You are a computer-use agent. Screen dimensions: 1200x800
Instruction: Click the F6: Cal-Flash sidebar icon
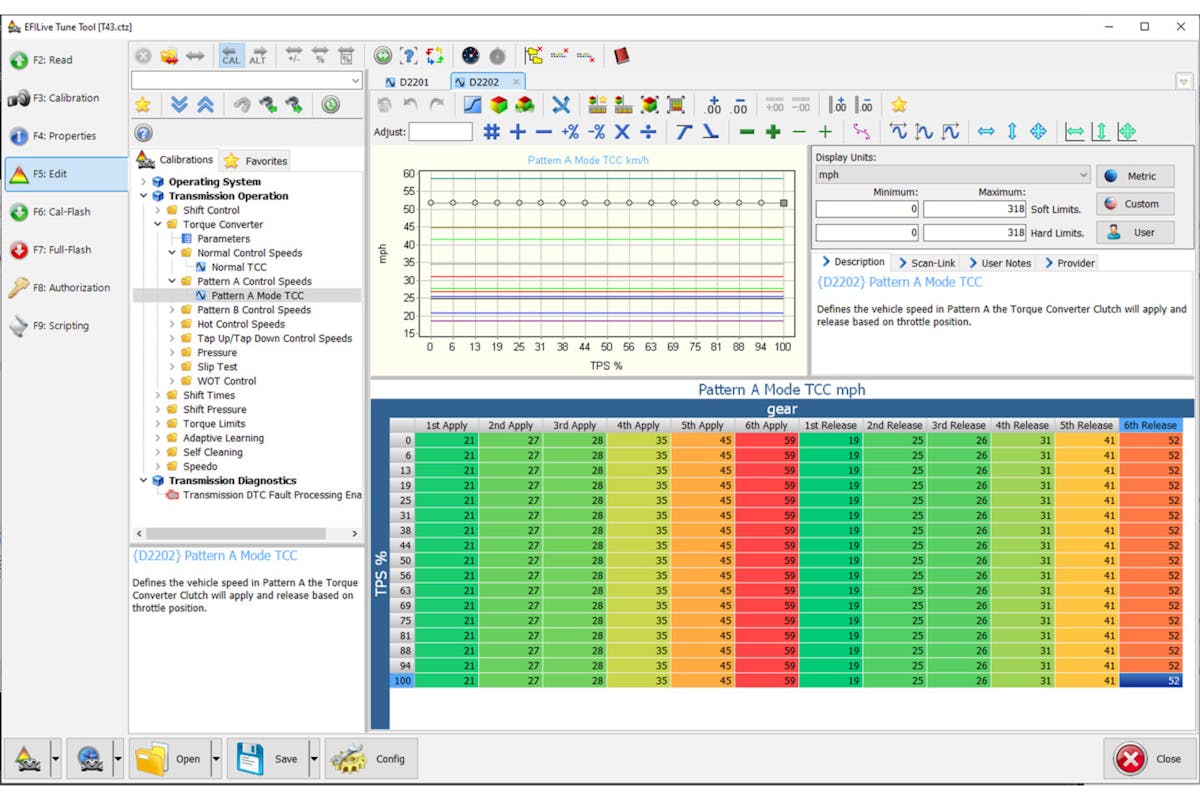pos(19,212)
